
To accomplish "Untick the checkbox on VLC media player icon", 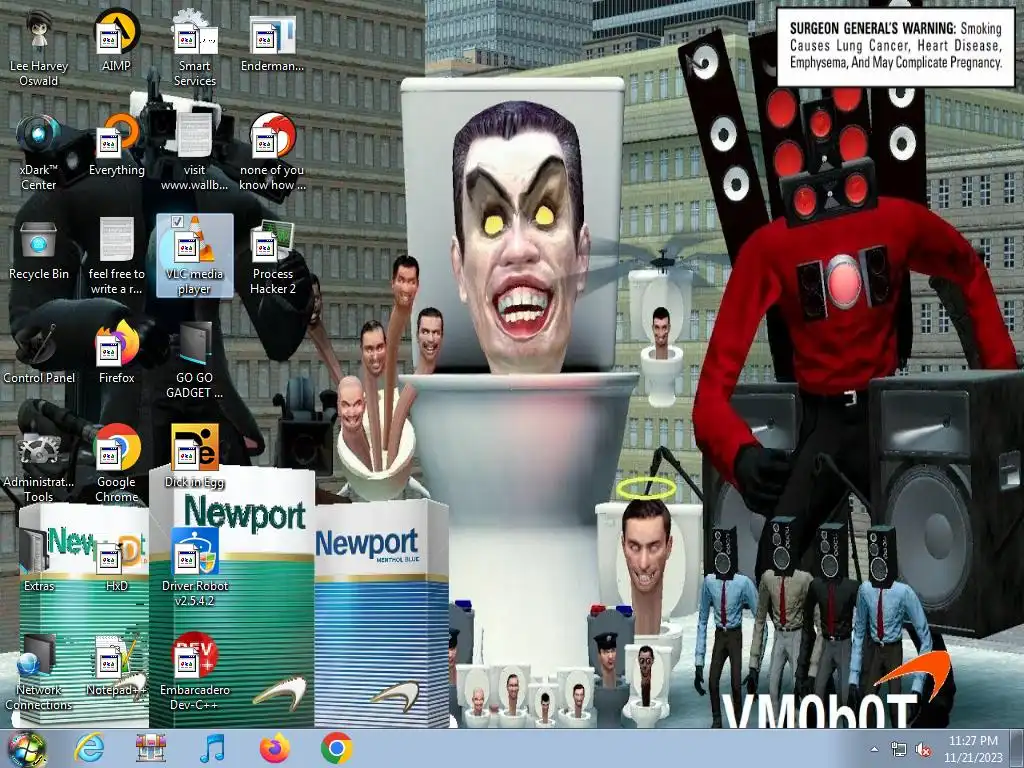I will pos(176,221).
